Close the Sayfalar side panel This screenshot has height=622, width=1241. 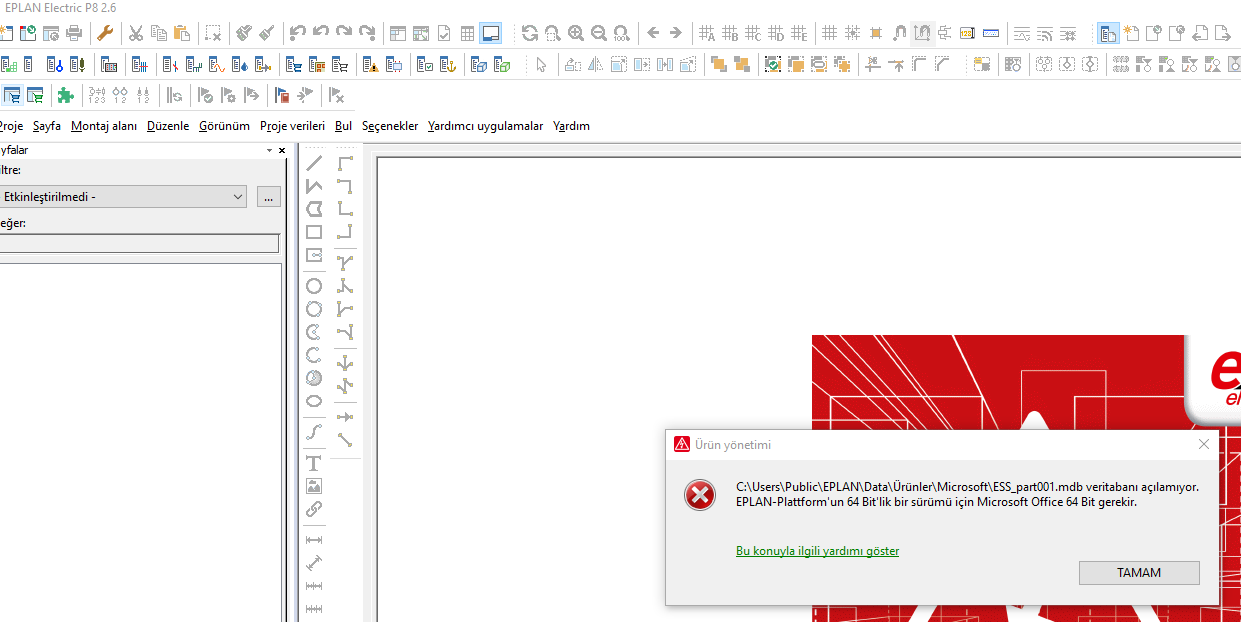coord(282,150)
